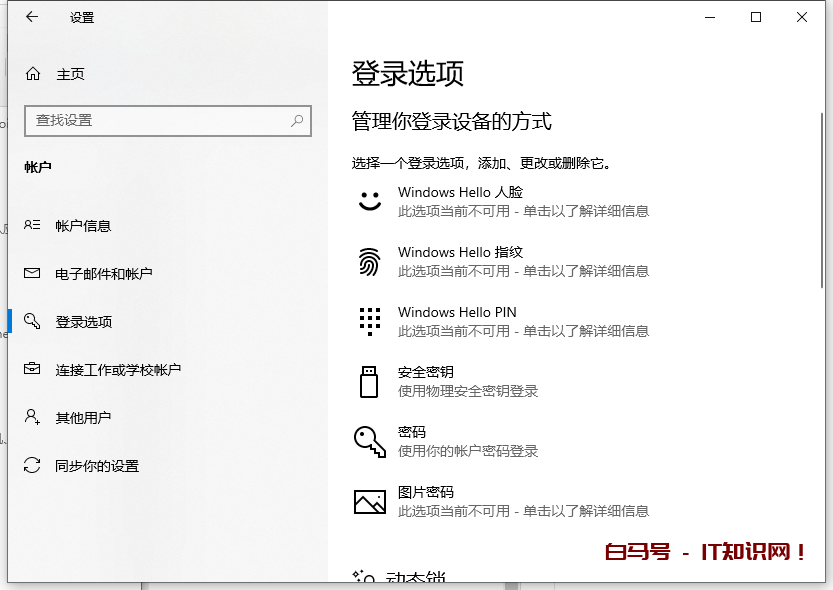Click the 密码 key icon
The image size is (833, 590).
369,441
